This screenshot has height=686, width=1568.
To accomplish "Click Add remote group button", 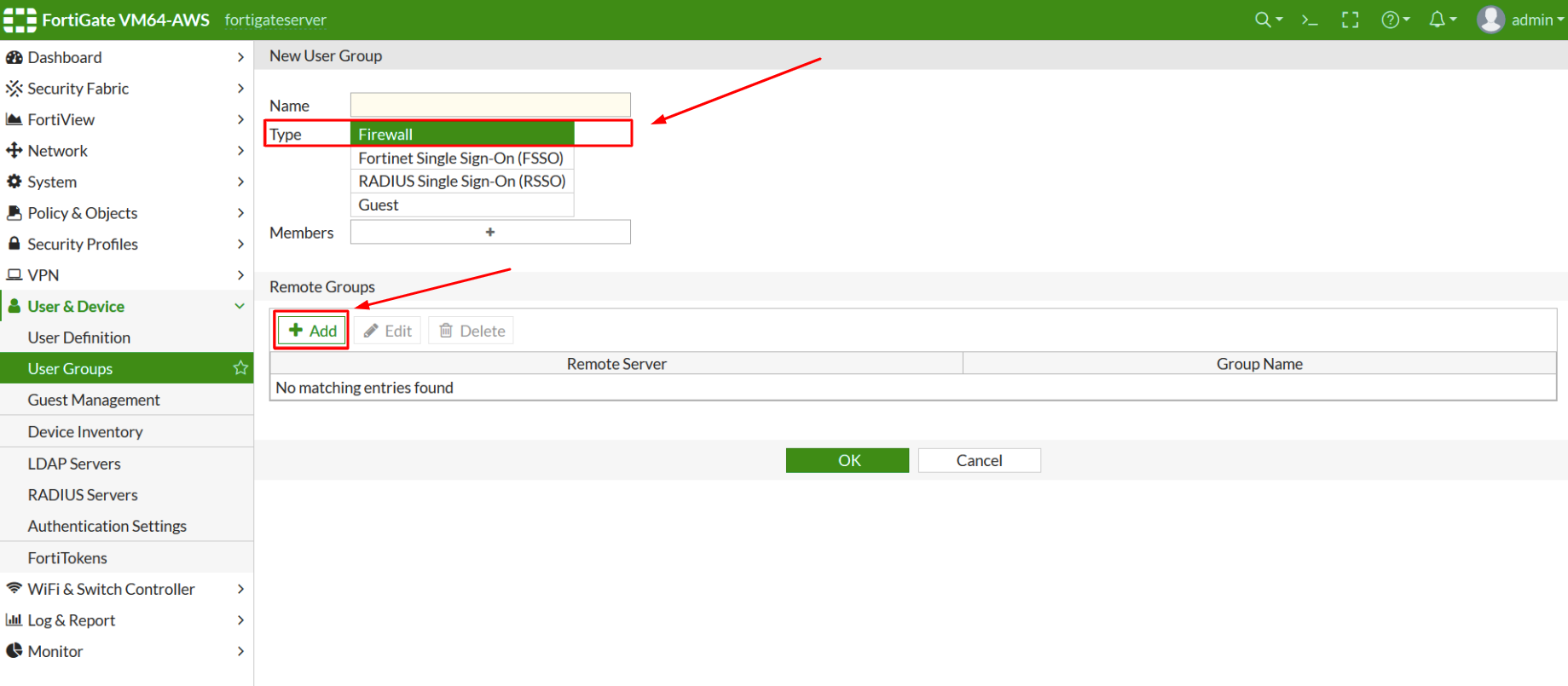I will [312, 331].
